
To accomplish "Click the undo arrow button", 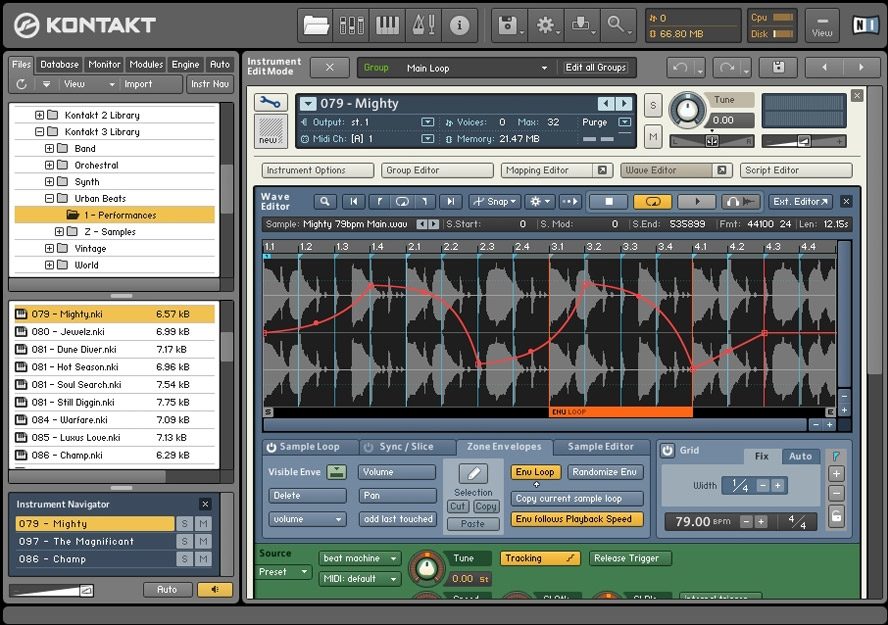I will click(680, 68).
